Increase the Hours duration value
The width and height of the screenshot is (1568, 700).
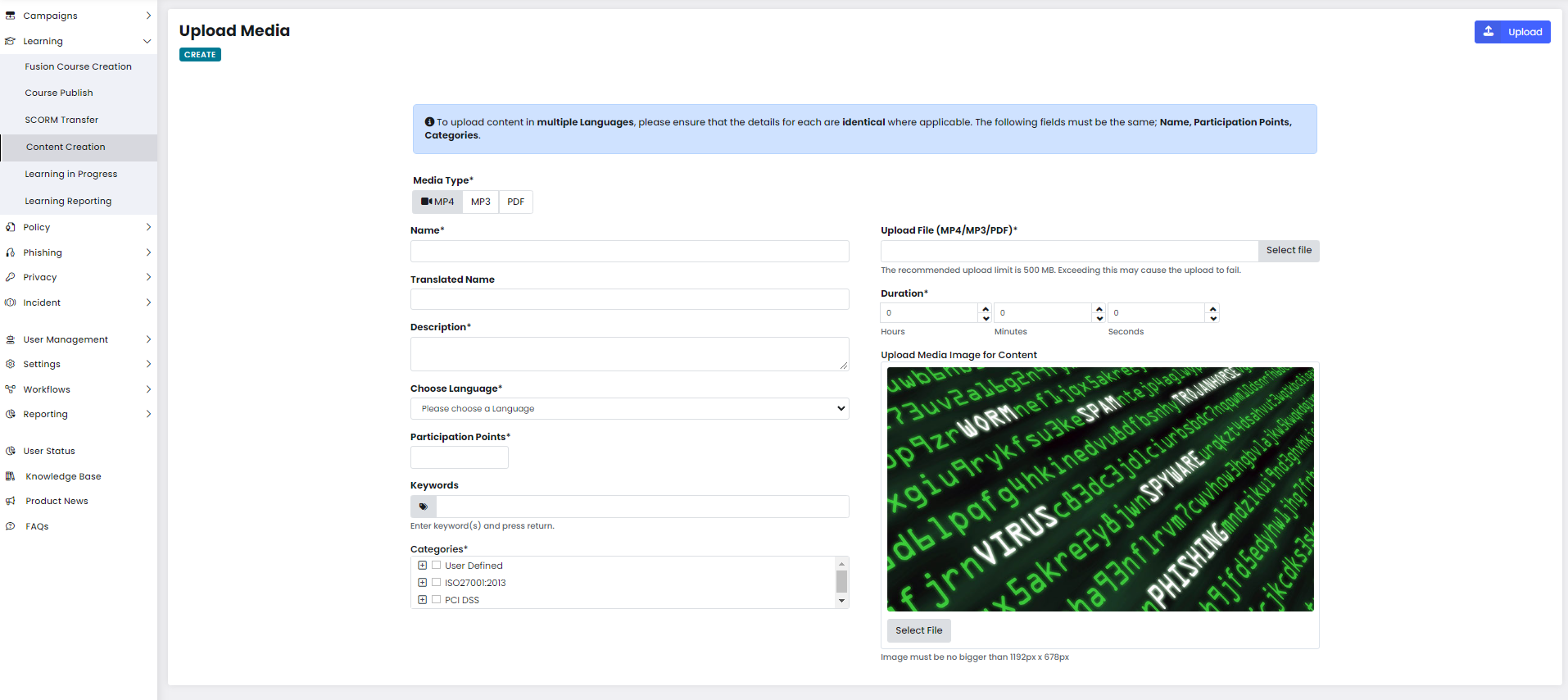[986, 308]
